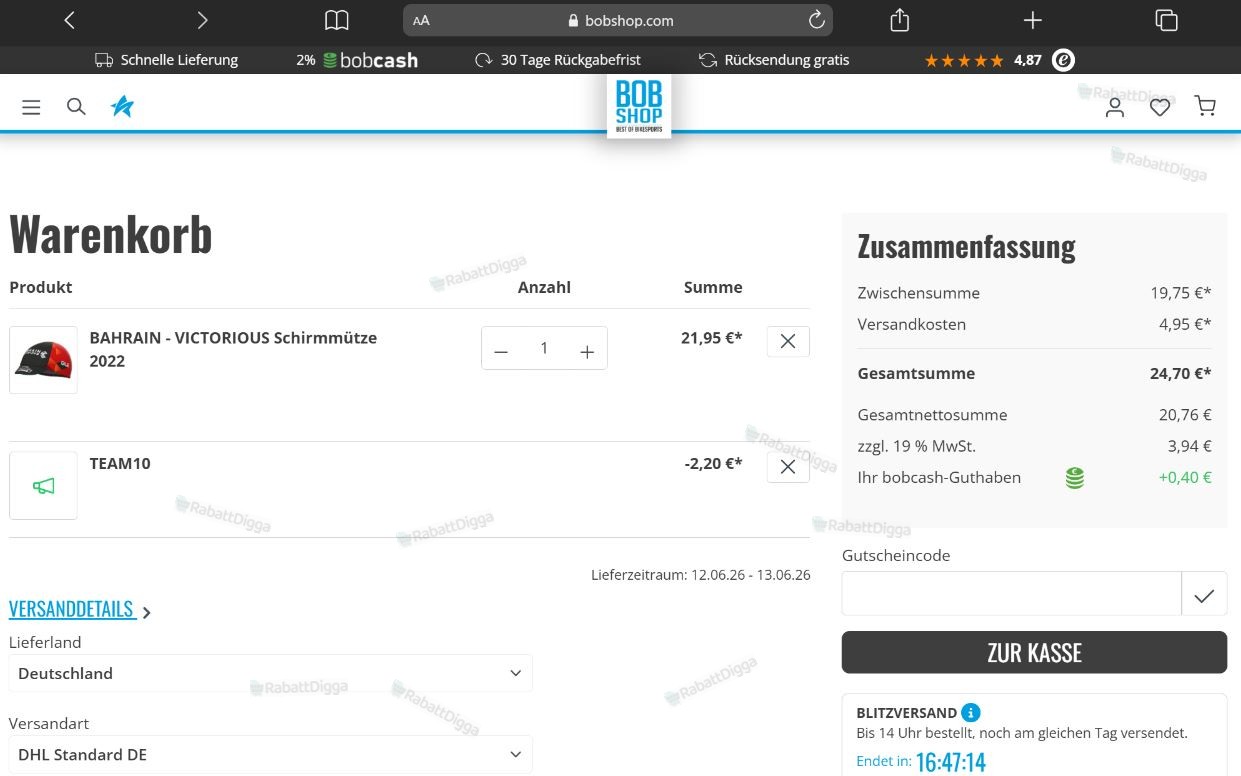Screen dimensions: 1241x776
Task: Open the Lieferland Deutschland dropdown
Action: point(270,673)
